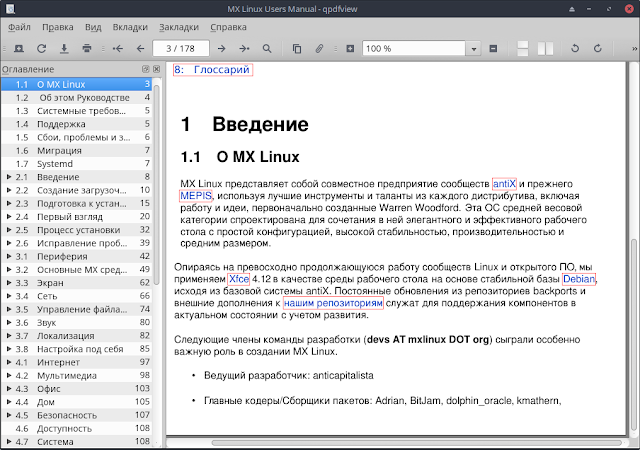Open the zoom level dropdown arrow
Viewport: 640px width, 450px height.
(x=473, y=49)
